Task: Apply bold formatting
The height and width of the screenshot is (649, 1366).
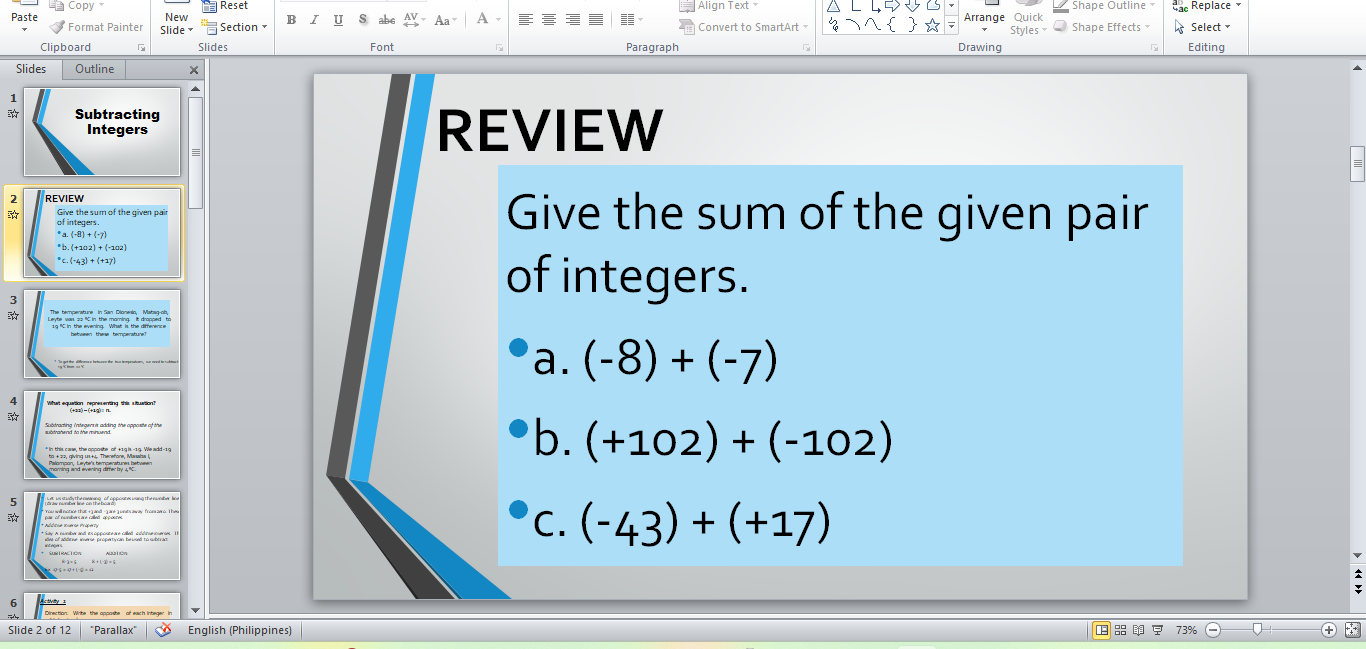Action: [291, 20]
